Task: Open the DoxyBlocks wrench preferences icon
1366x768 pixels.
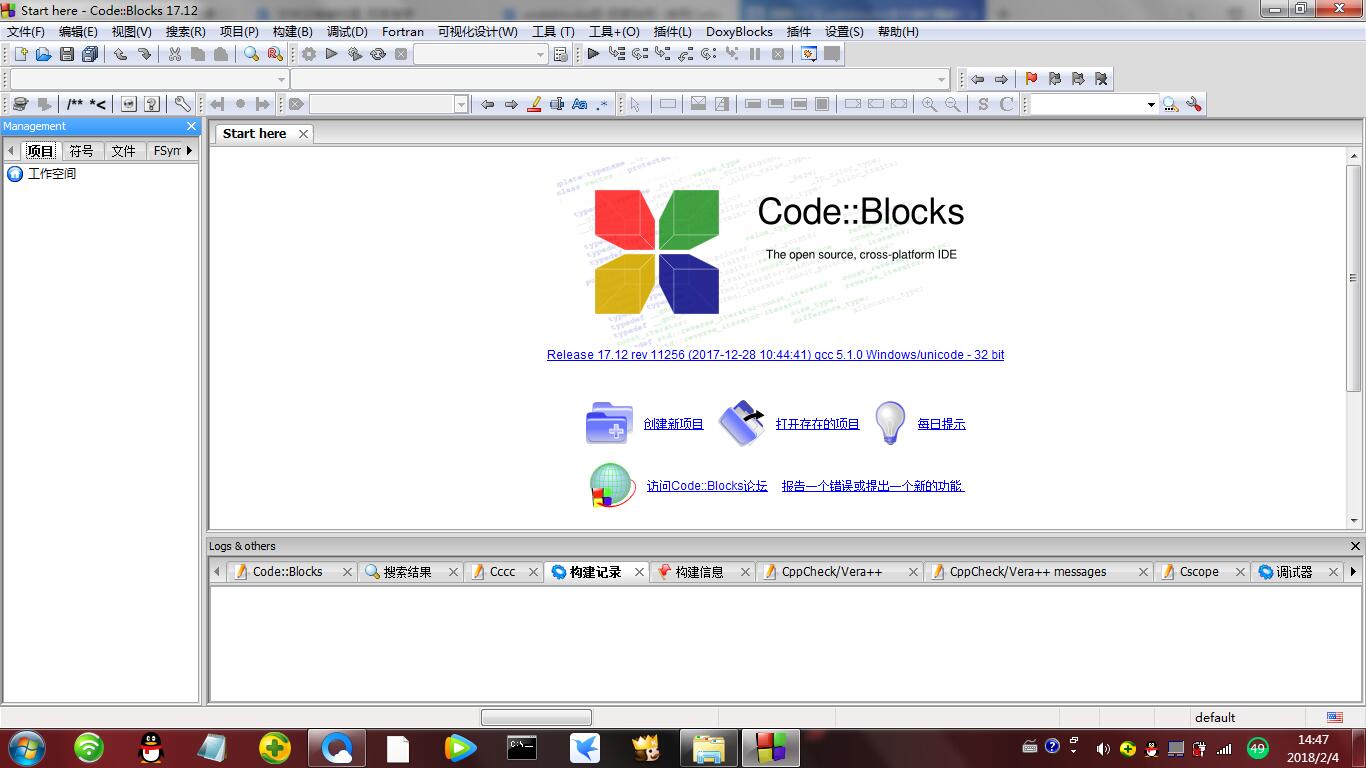Action: pos(182,104)
